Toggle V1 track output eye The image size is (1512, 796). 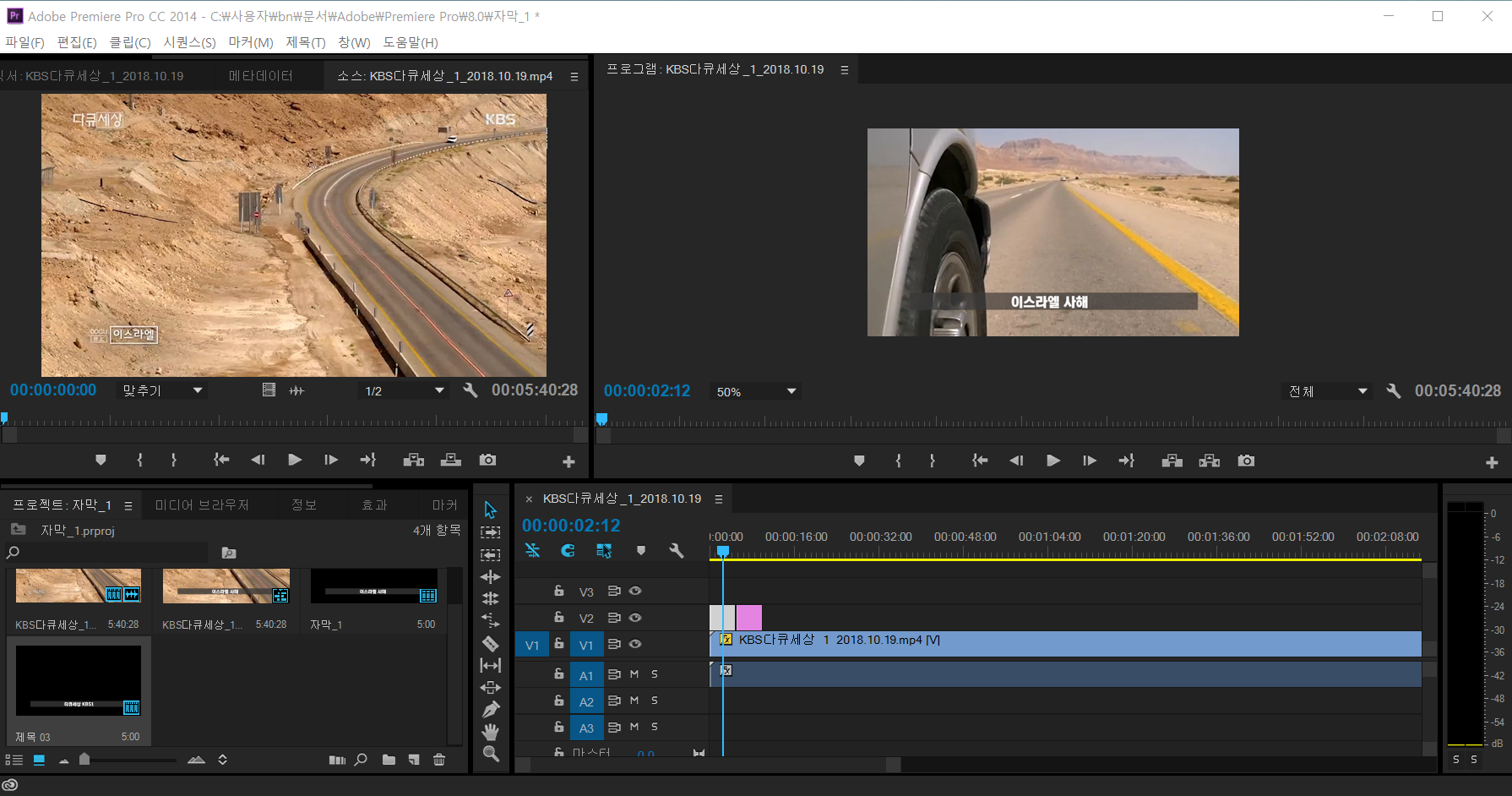(635, 644)
